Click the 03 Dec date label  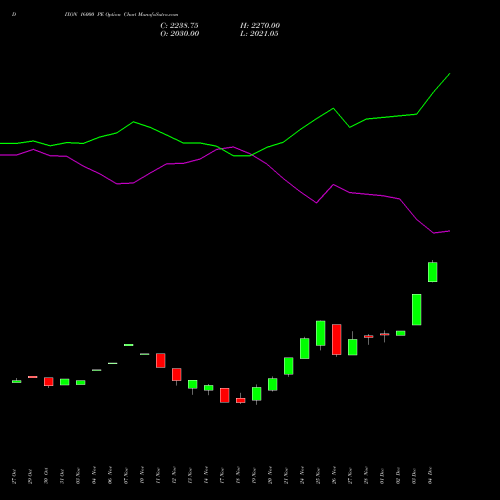(x=414, y=476)
